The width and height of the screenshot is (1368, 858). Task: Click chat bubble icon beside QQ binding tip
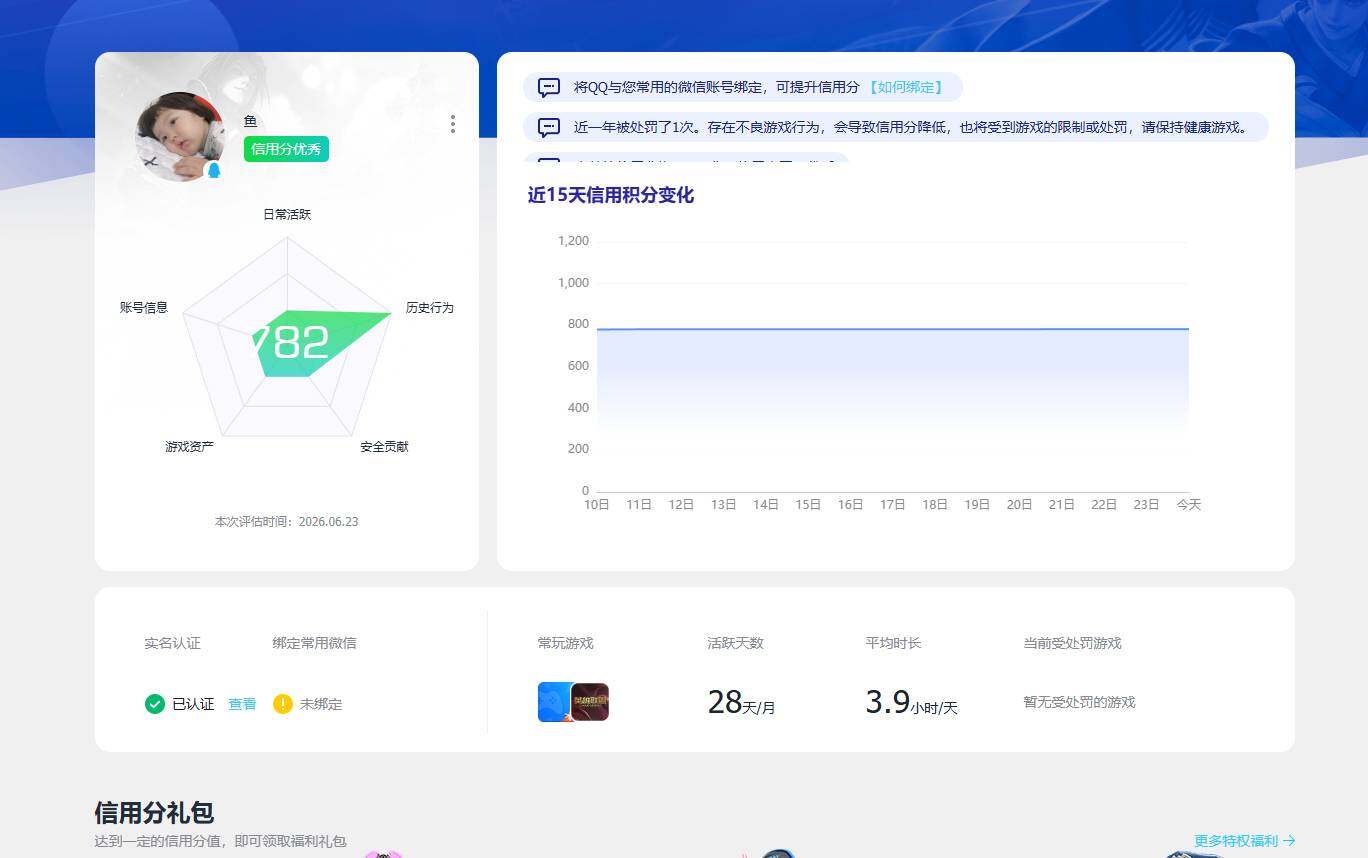pos(549,87)
